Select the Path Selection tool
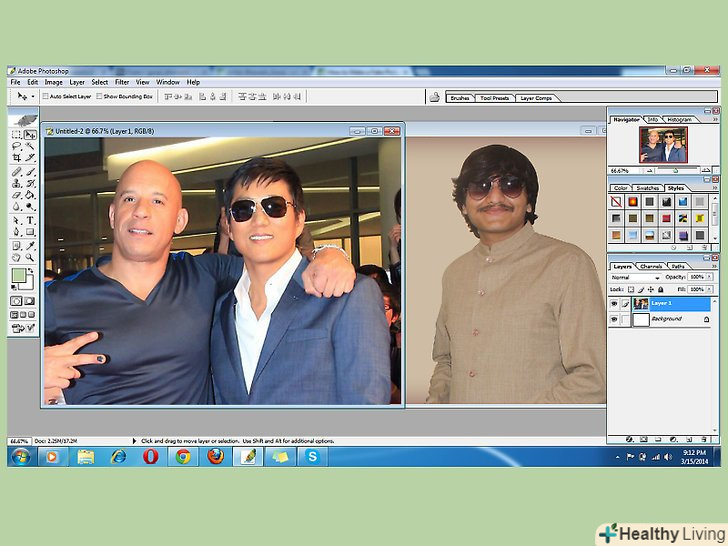 click(17, 221)
